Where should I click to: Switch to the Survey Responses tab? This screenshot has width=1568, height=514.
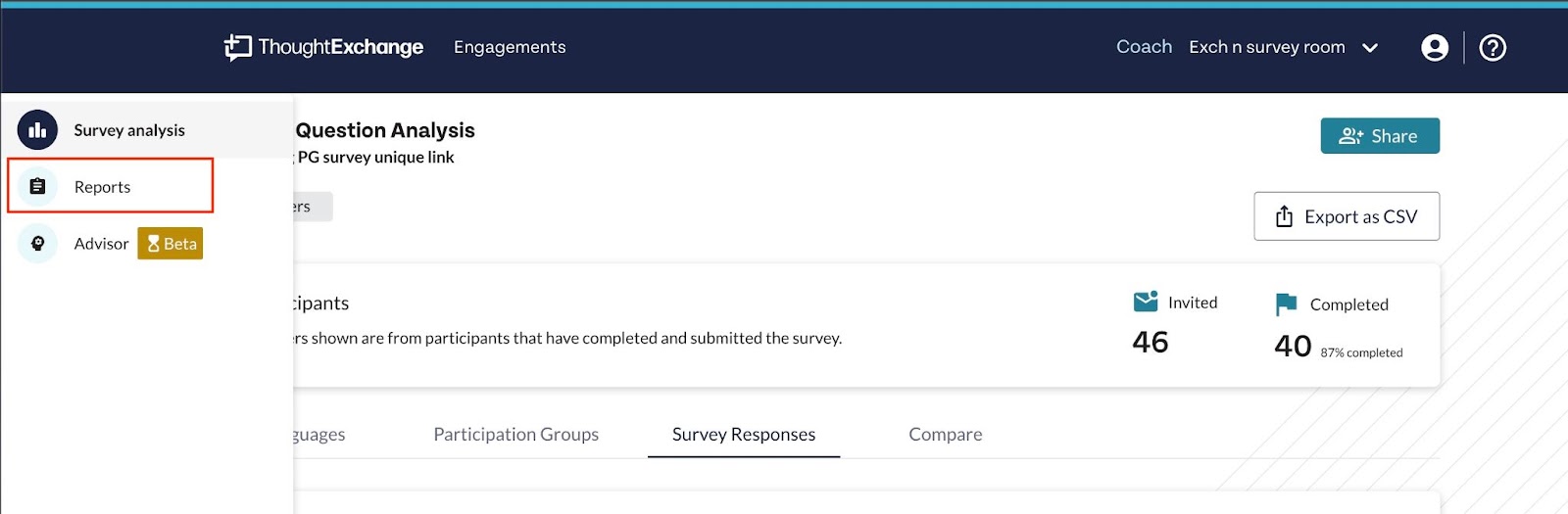tap(744, 435)
